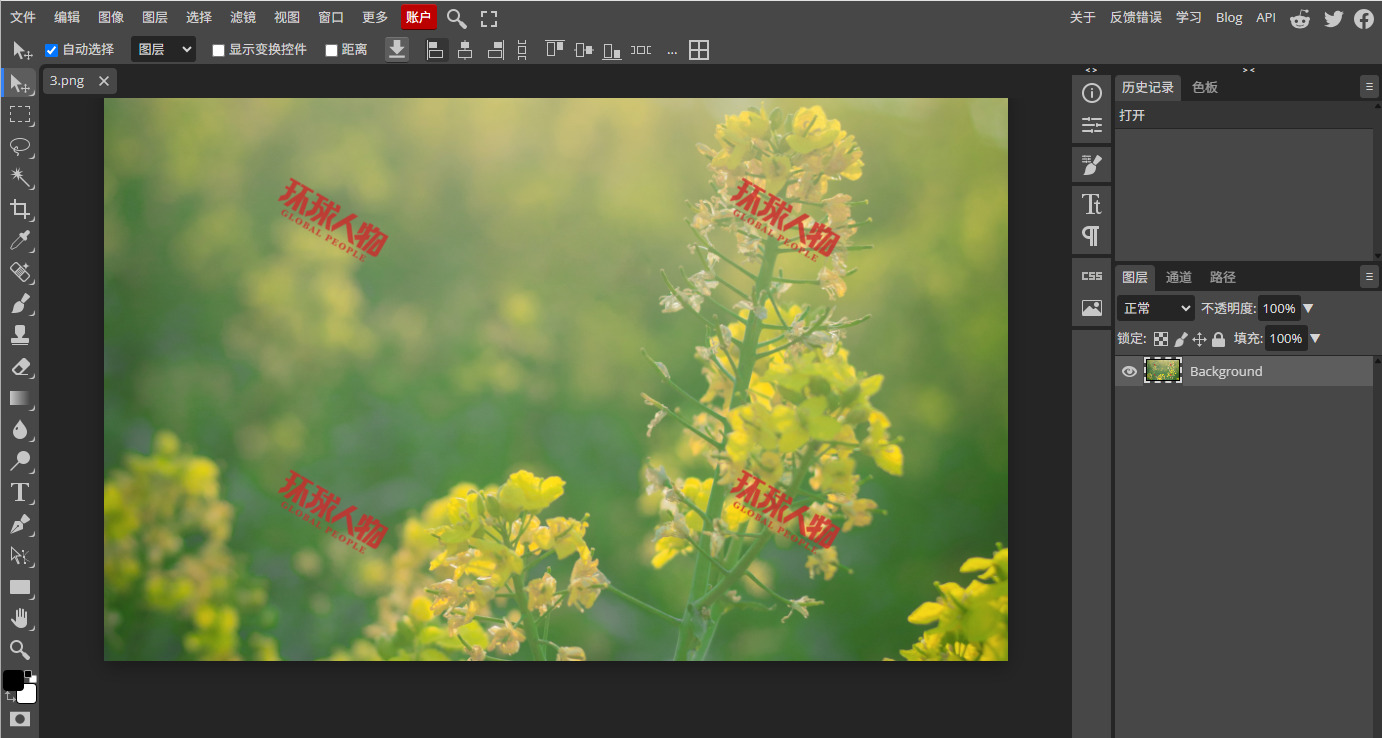Toggle the lock all padlock icon
1382x738 pixels.
[x=1218, y=339]
